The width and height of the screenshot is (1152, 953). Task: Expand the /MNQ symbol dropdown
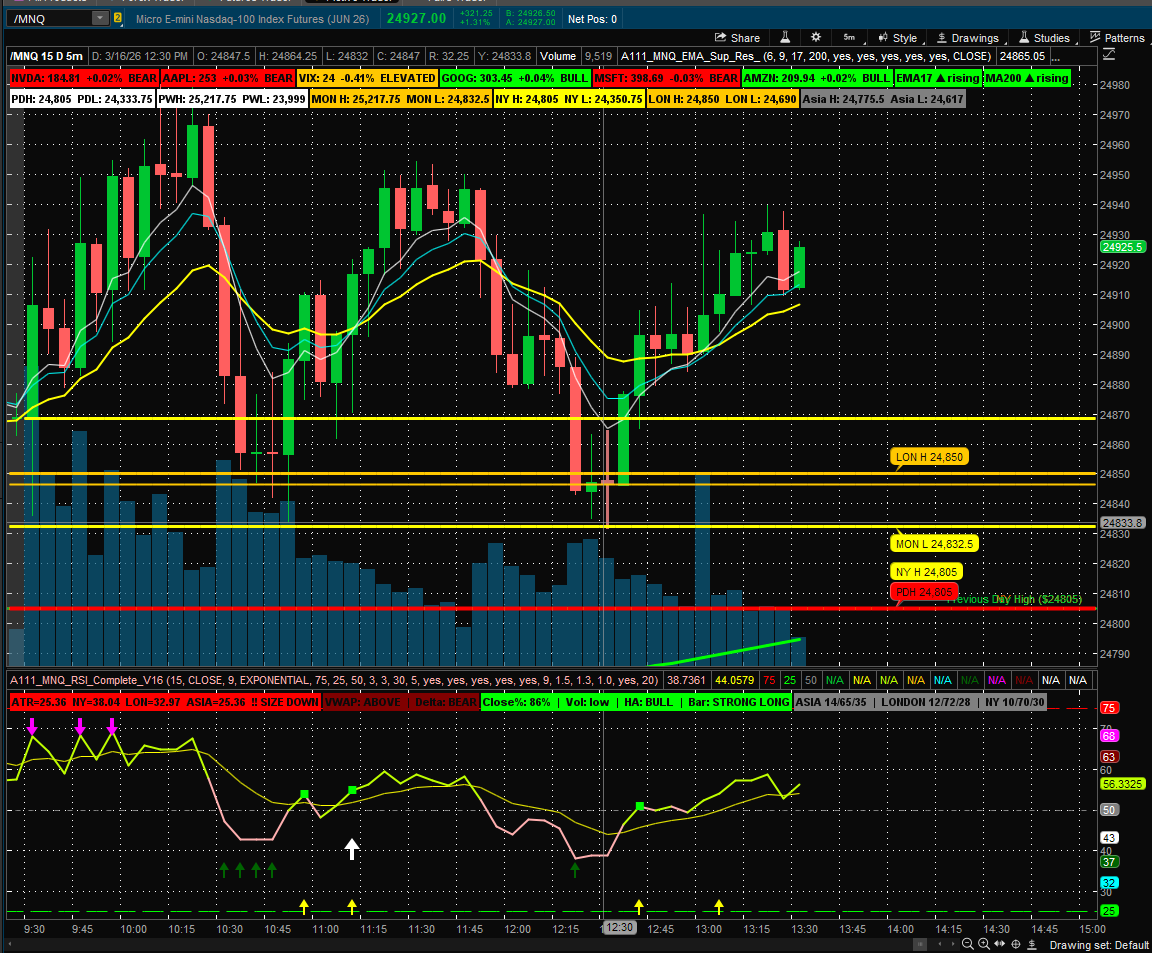(x=100, y=18)
